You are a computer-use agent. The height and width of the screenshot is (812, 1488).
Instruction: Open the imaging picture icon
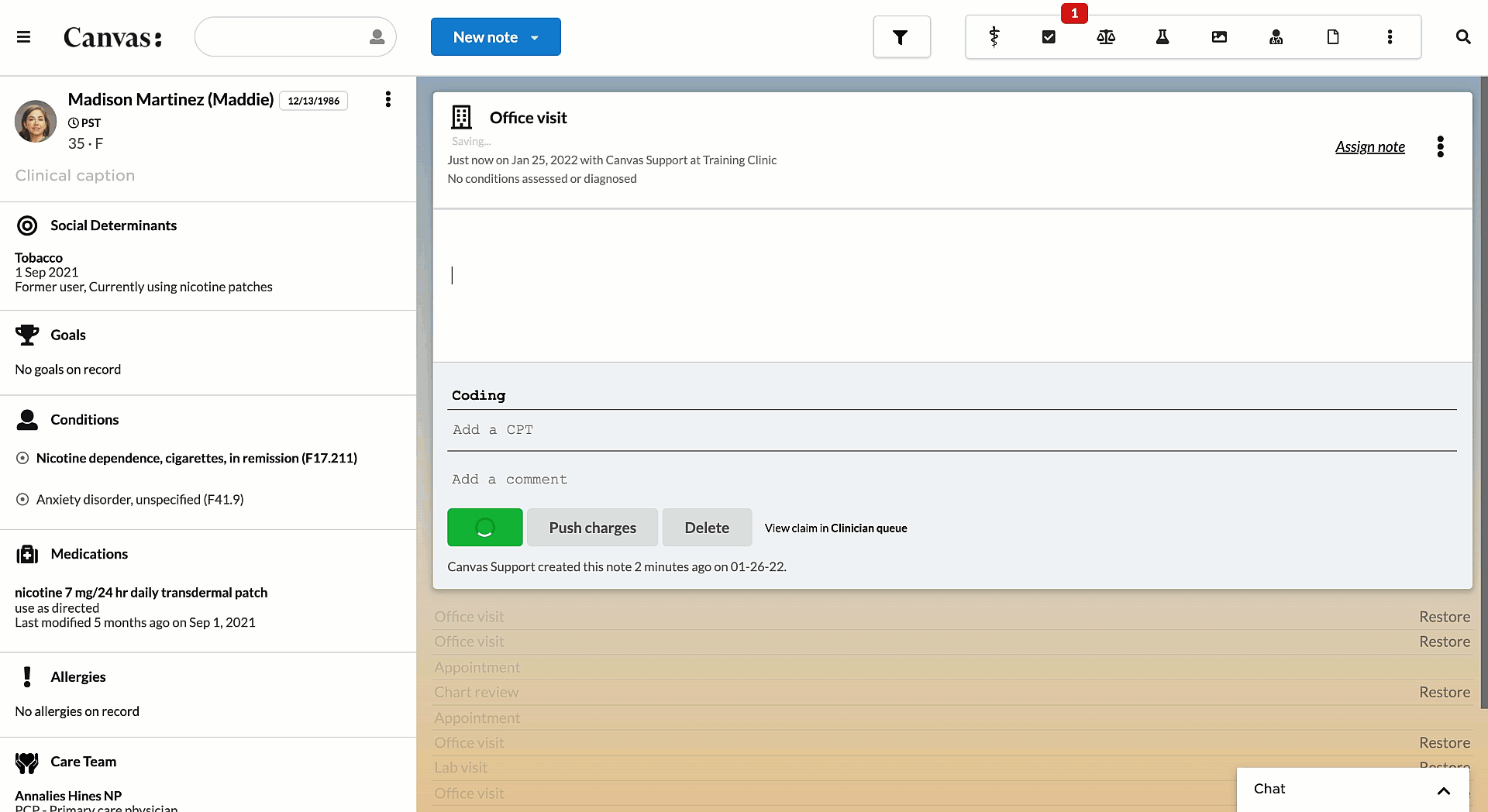1219,37
